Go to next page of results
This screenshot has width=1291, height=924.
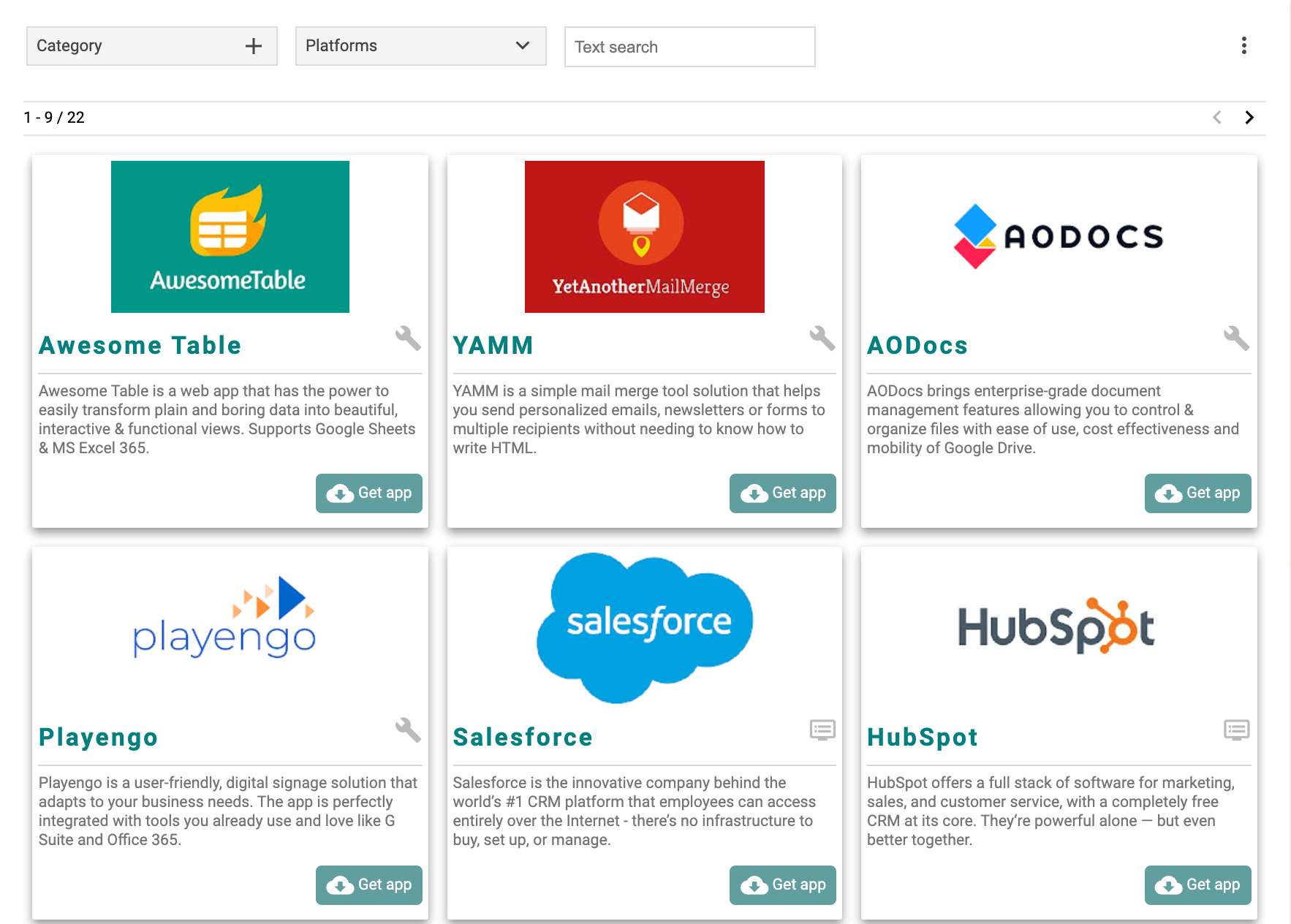(x=1249, y=118)
